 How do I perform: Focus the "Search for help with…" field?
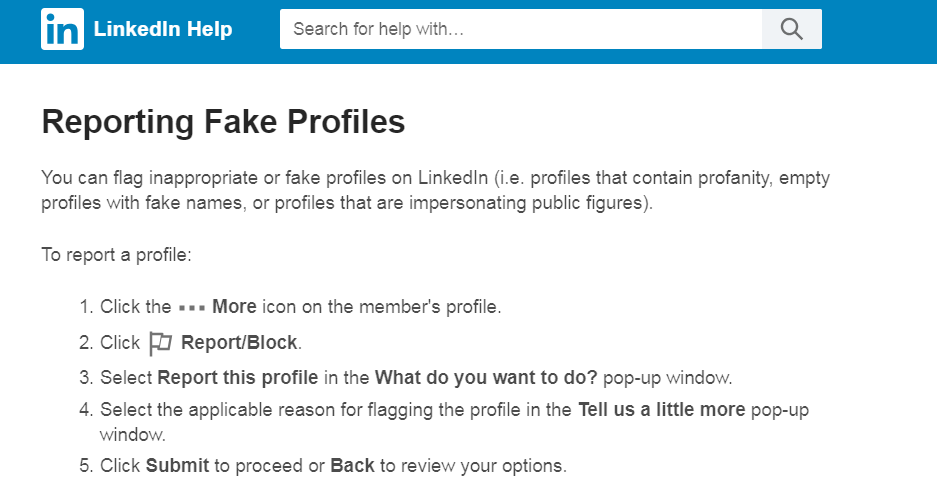click(x=520, y=30)
